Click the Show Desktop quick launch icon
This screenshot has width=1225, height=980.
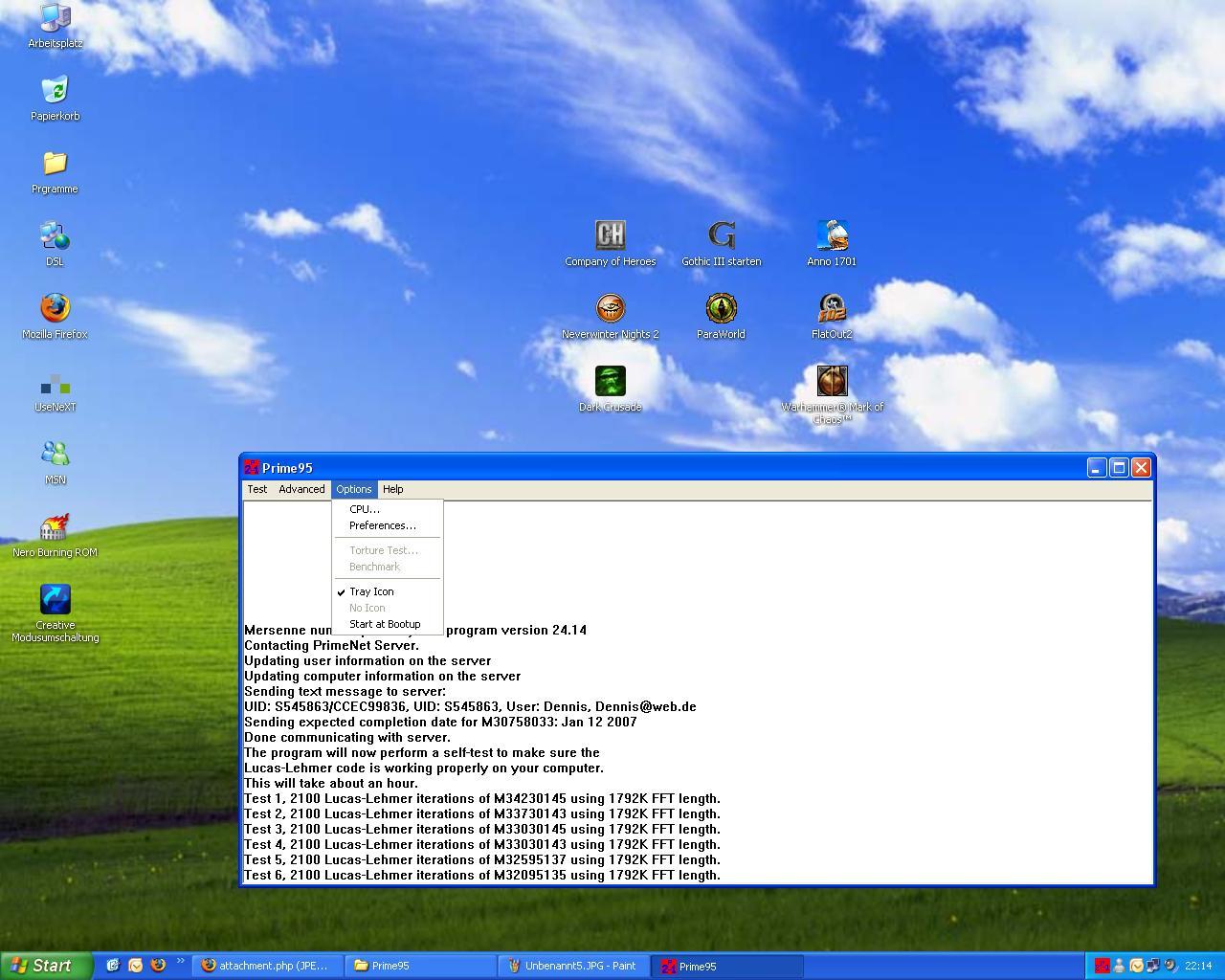(112, 965)
